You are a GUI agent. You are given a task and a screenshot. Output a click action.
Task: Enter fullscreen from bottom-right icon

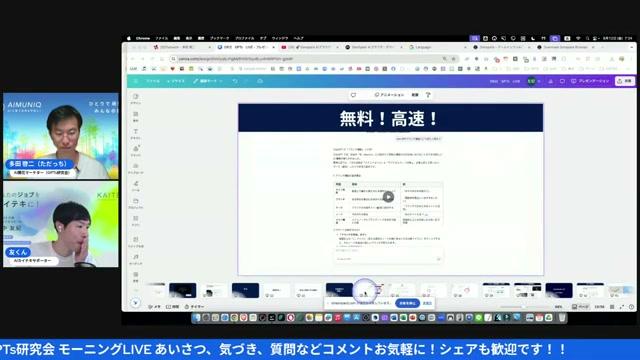622,307
